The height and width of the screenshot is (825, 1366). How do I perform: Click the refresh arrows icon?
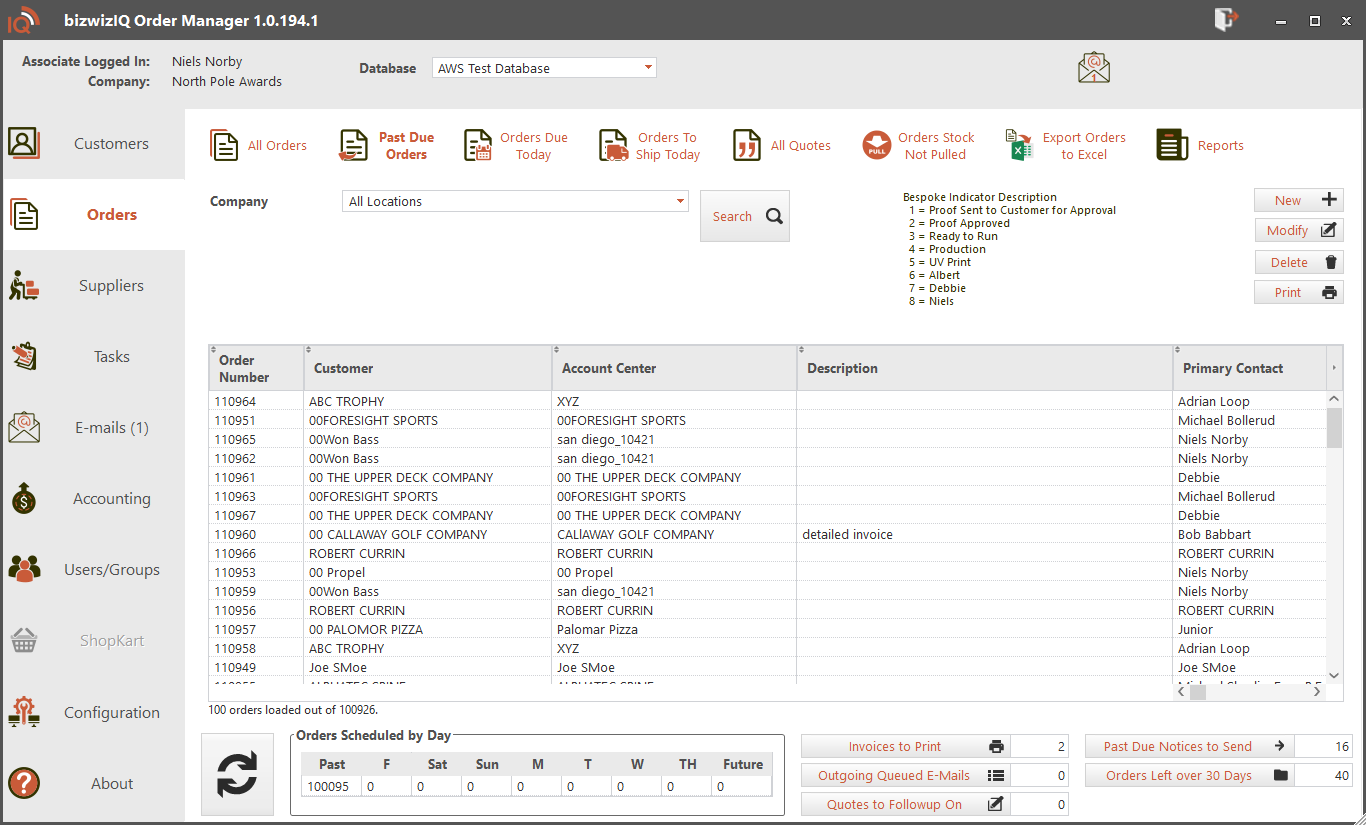[x=237, y=774]
